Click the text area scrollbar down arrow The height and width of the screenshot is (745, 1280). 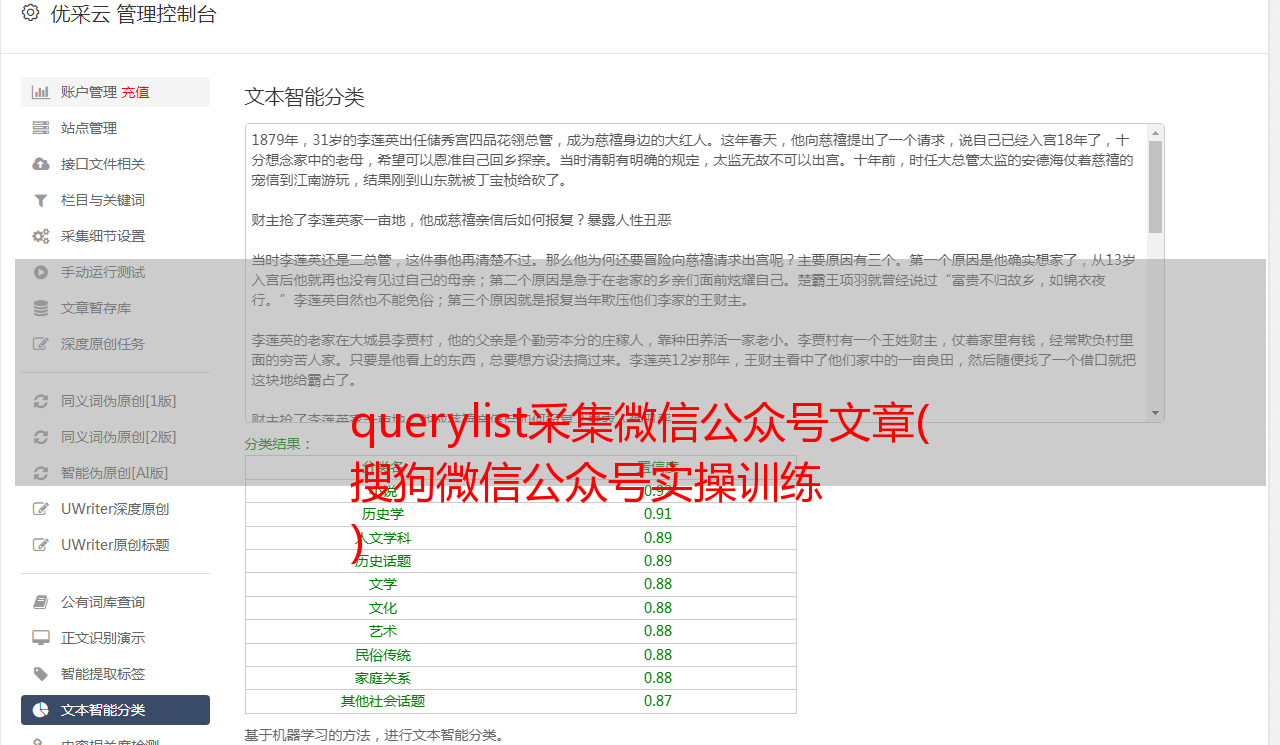click(1156, 414)
